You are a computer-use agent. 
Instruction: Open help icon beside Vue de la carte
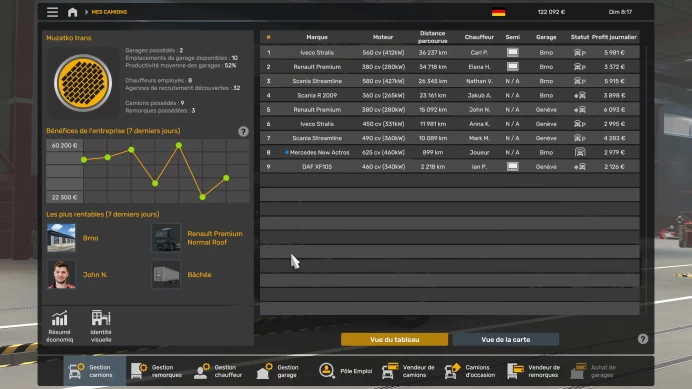[x=643, y=339]
